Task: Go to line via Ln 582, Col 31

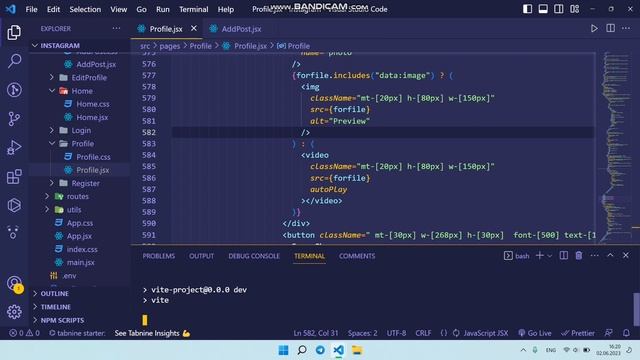Action: (x=316, y=333)
